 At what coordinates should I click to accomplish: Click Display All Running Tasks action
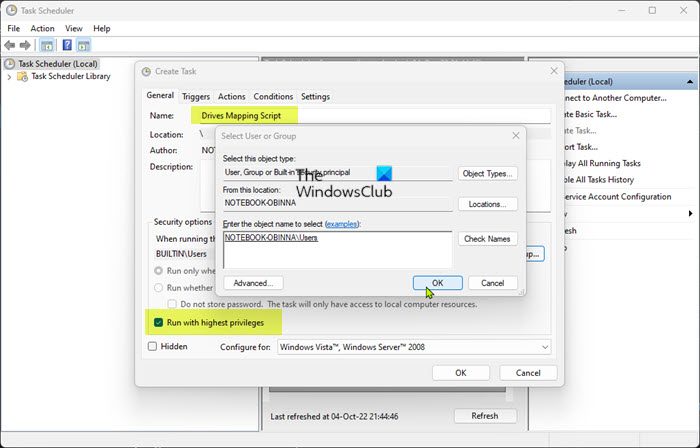coord(603,164)
